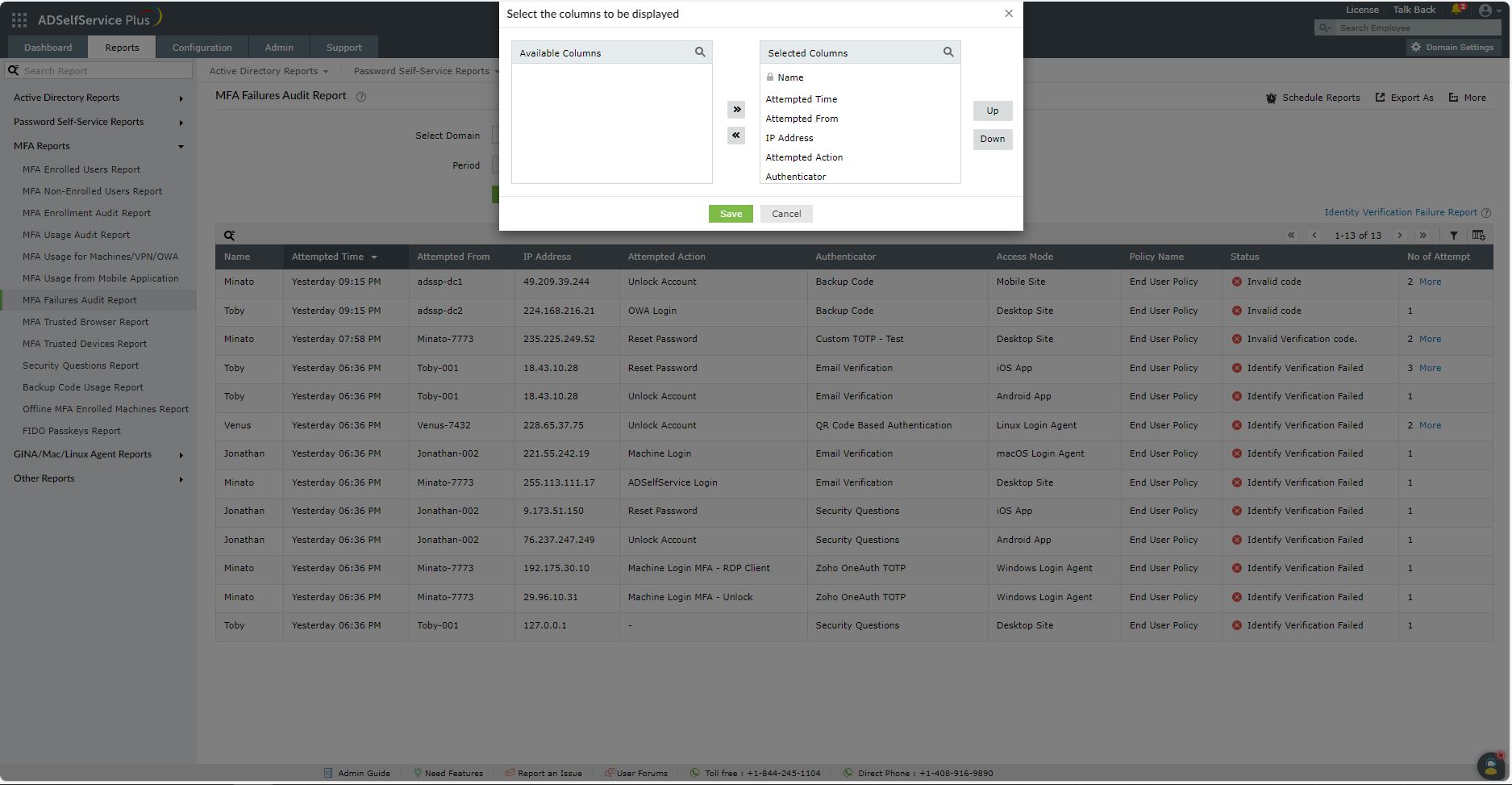The image size is (1512, 785).
Task: Search within Selected Columns list
Action: [x=948, y=52]
